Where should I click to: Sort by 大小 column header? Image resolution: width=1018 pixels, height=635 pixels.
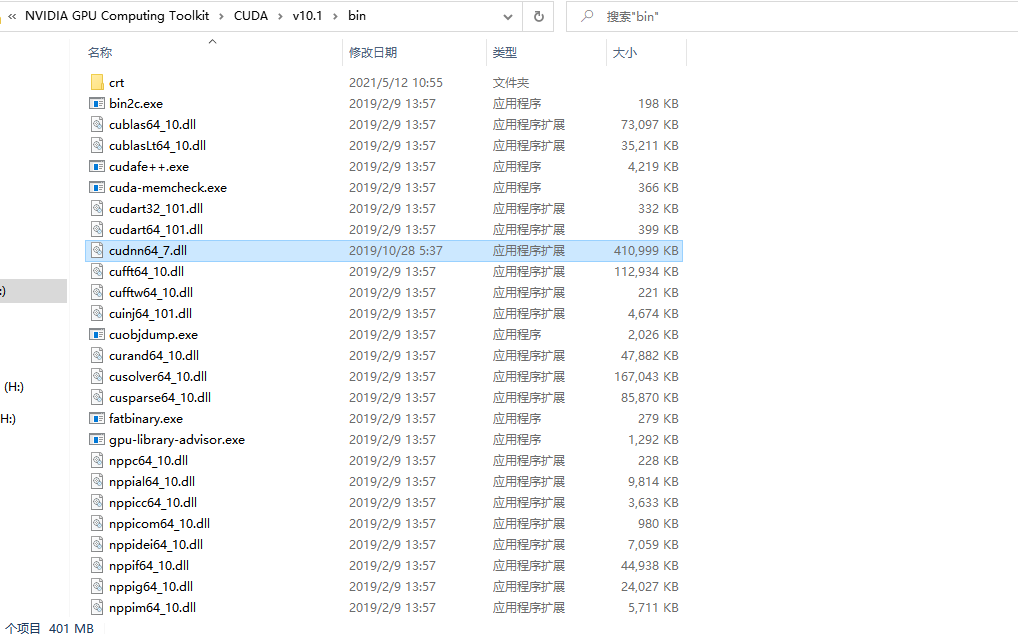(x=625, y=53)
